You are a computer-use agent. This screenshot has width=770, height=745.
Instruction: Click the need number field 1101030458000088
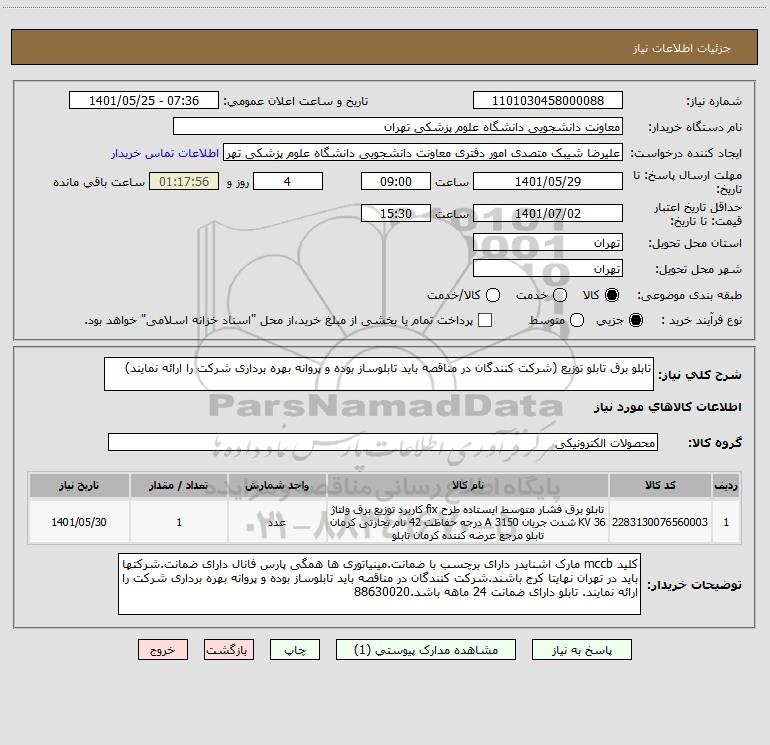548,100
